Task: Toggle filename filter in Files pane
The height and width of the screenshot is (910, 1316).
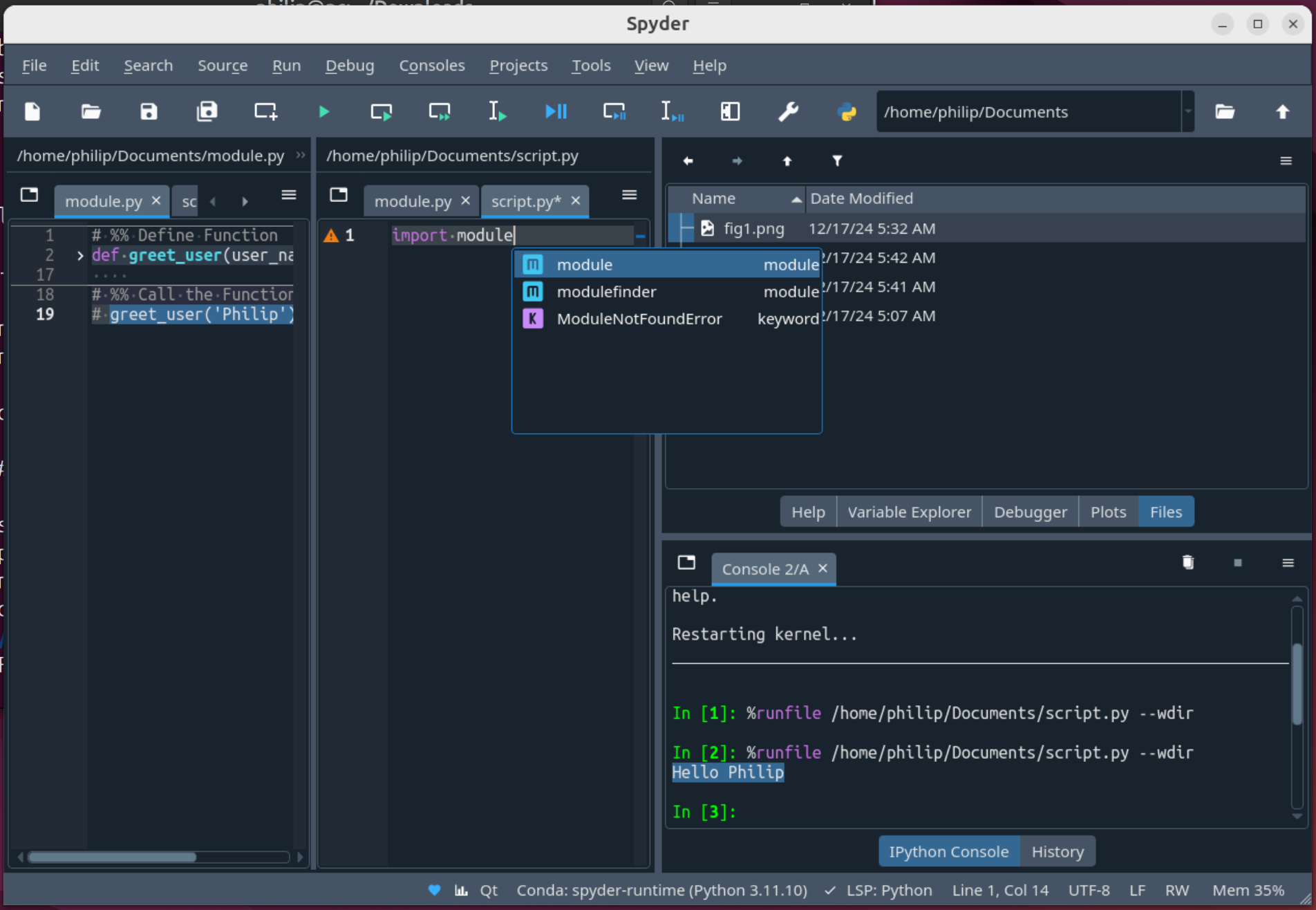Action: pyautogui.click(x=837, y=161)
